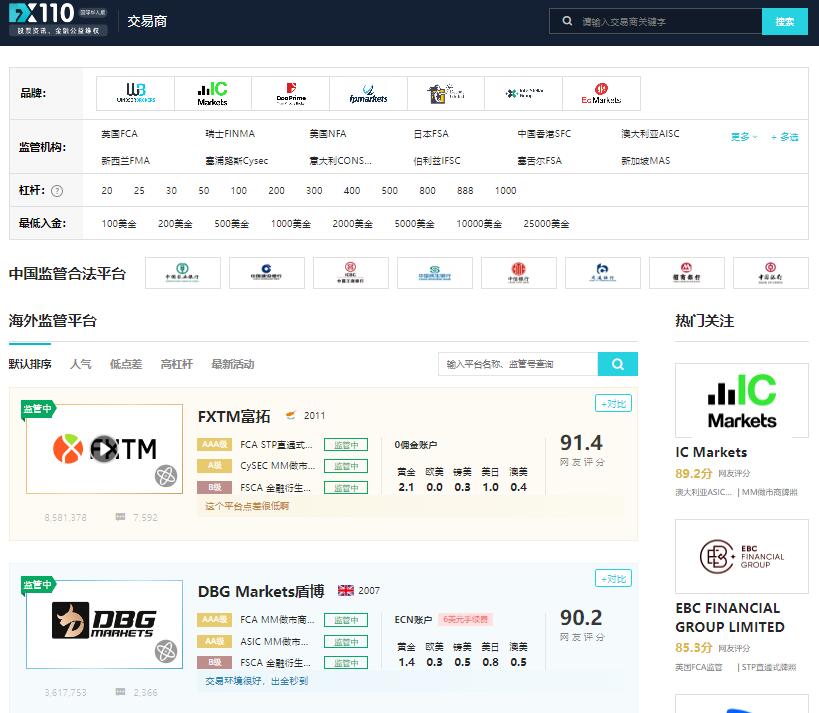Screen dimensions: 819x713
Task: Switch to the 人气 sorting tab
Action: [x=80, y=364]
